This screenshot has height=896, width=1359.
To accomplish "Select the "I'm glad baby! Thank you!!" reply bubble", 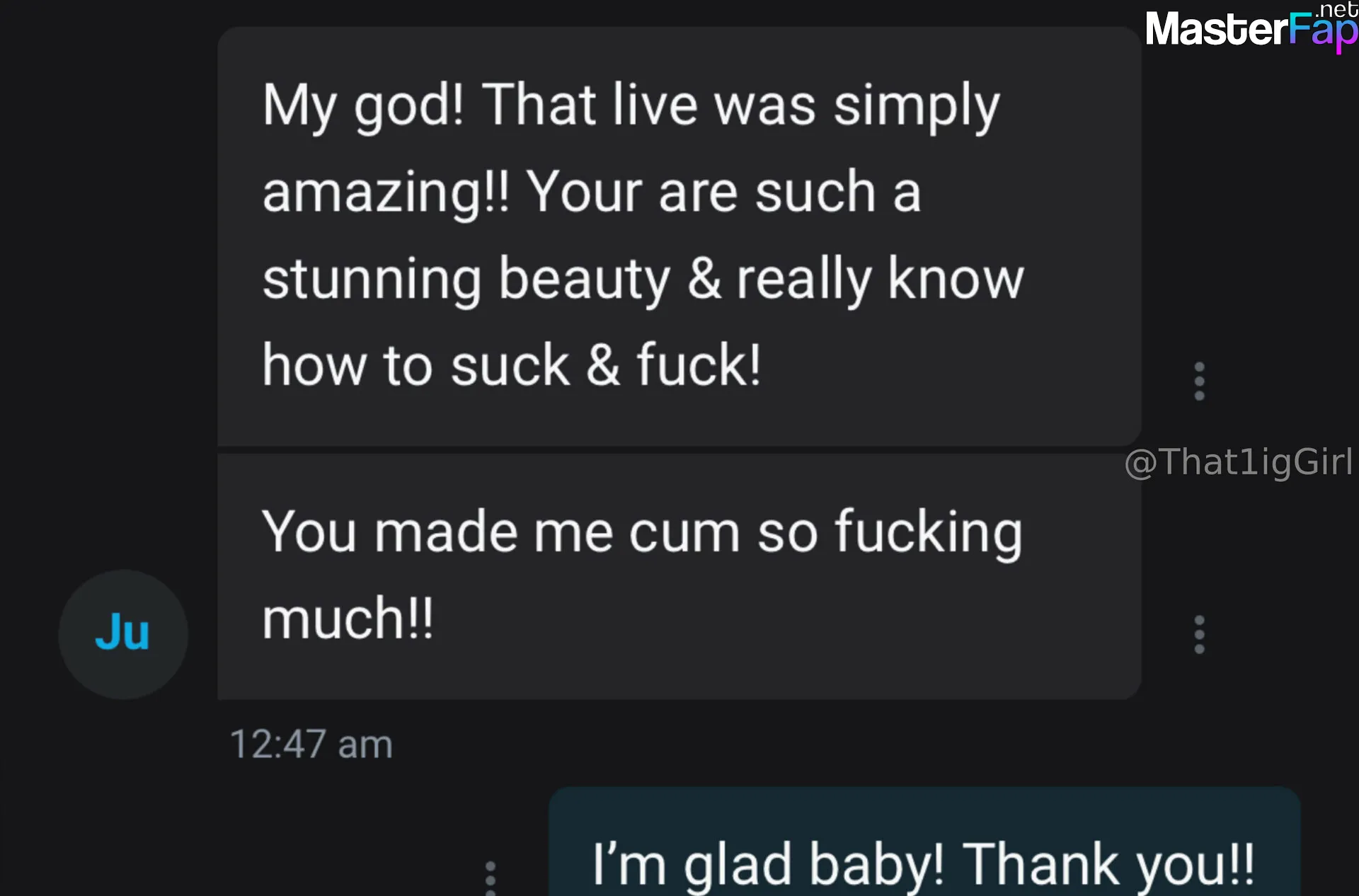I will point(924,842).
